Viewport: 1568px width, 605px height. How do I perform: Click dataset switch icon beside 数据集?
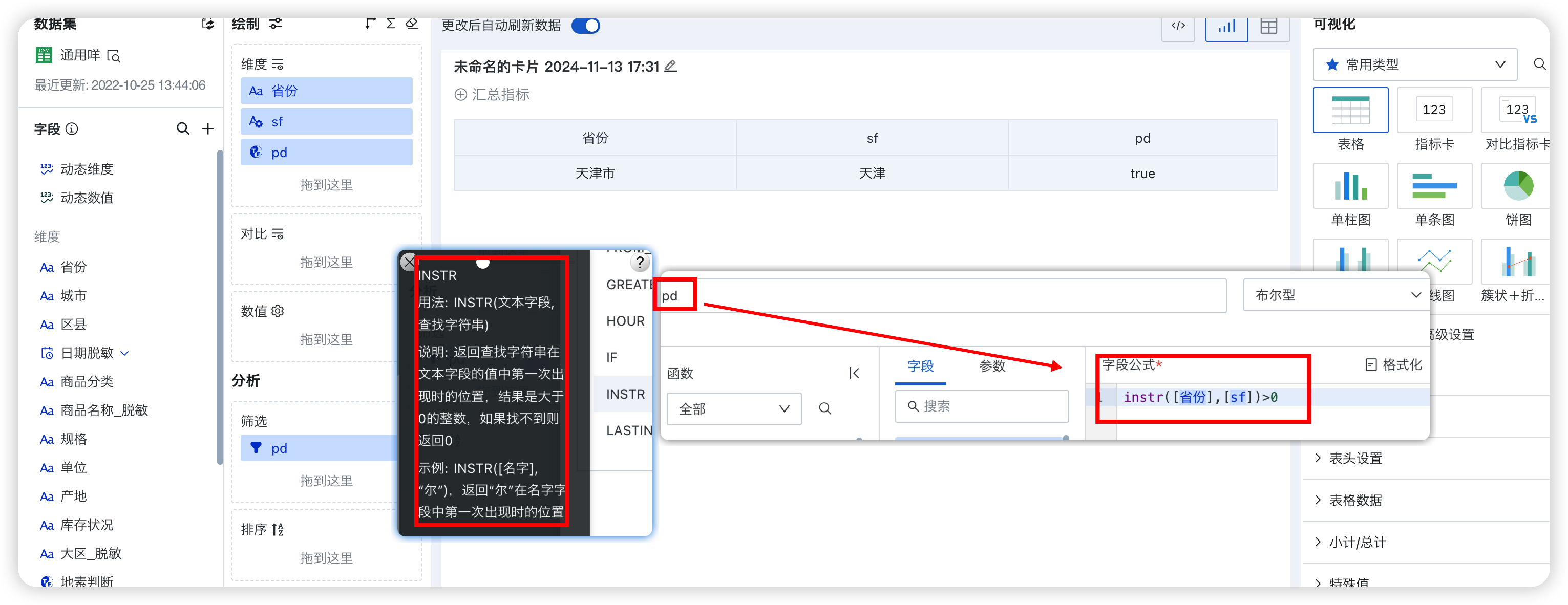point(207,25)
